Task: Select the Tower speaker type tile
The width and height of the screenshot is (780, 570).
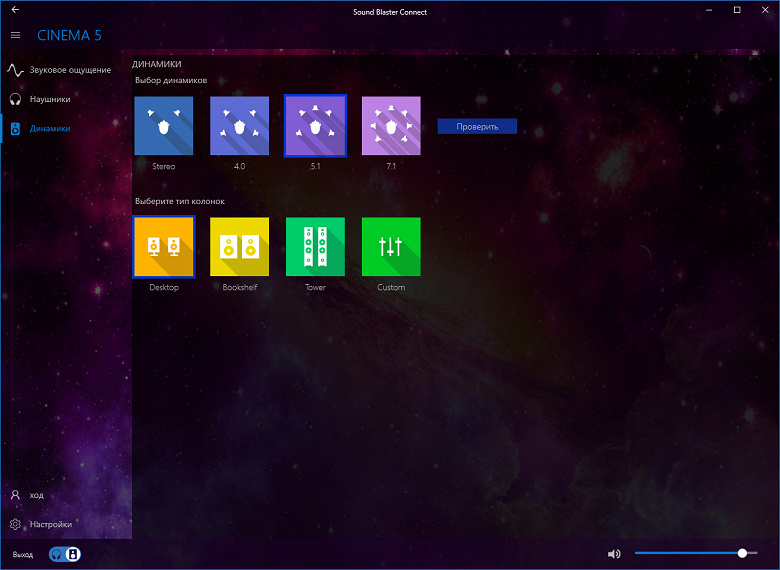Action: click(x=315, y=247)
